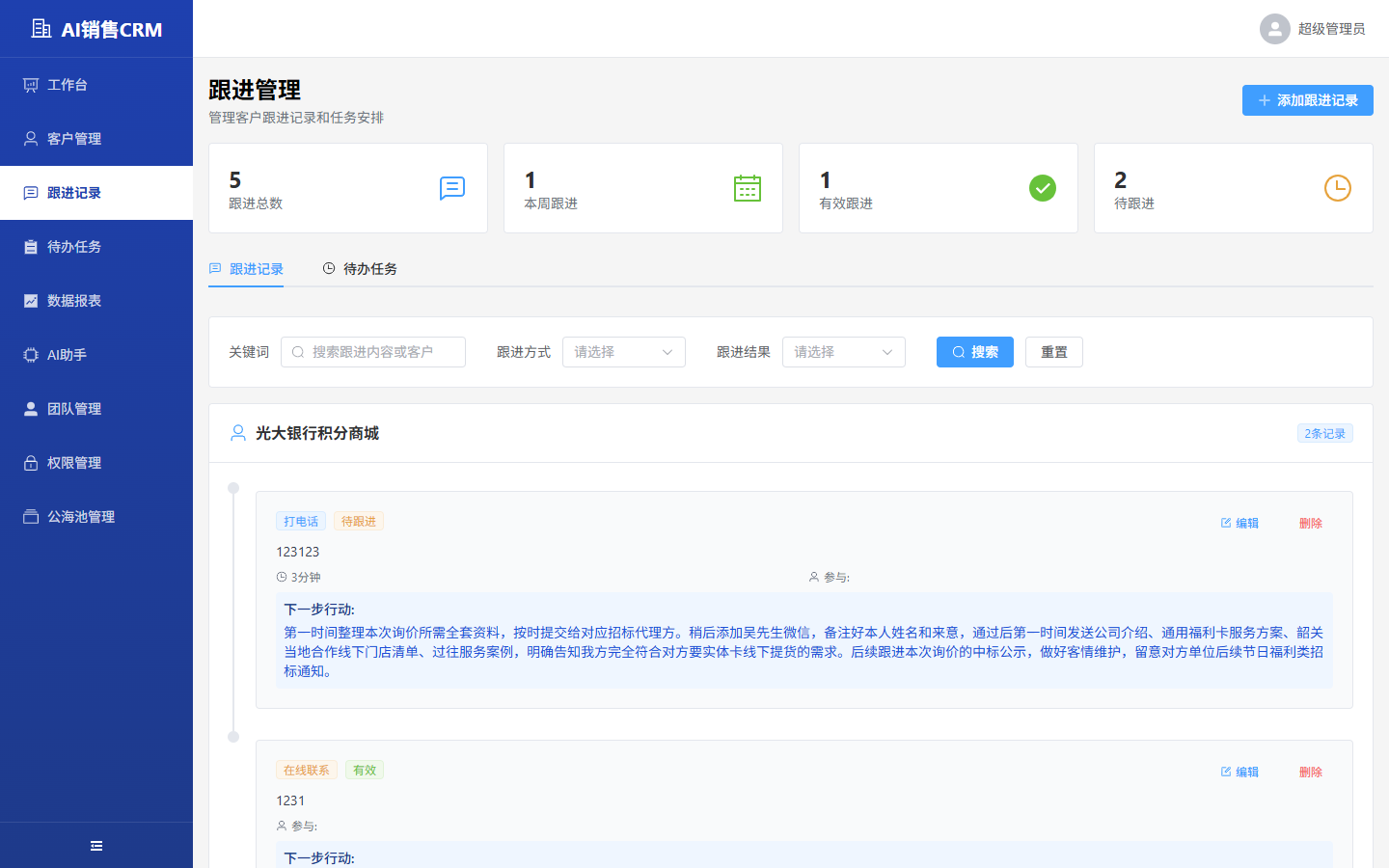Click the 超级管理员 avatar icon
The width and height of the screenshot is (1389, 868).
(1275, 29)
